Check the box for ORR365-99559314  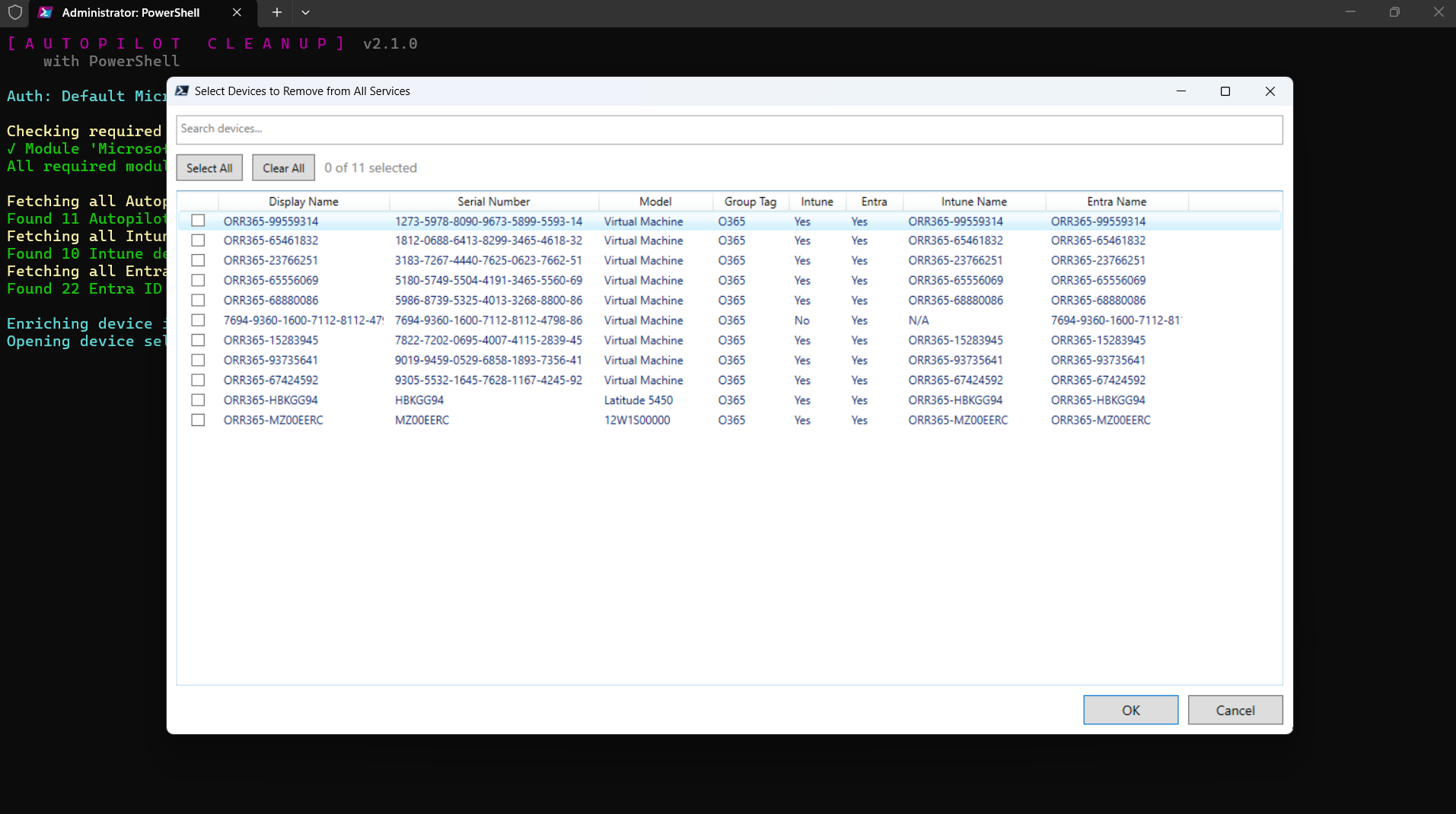click(x=198, y=221)
